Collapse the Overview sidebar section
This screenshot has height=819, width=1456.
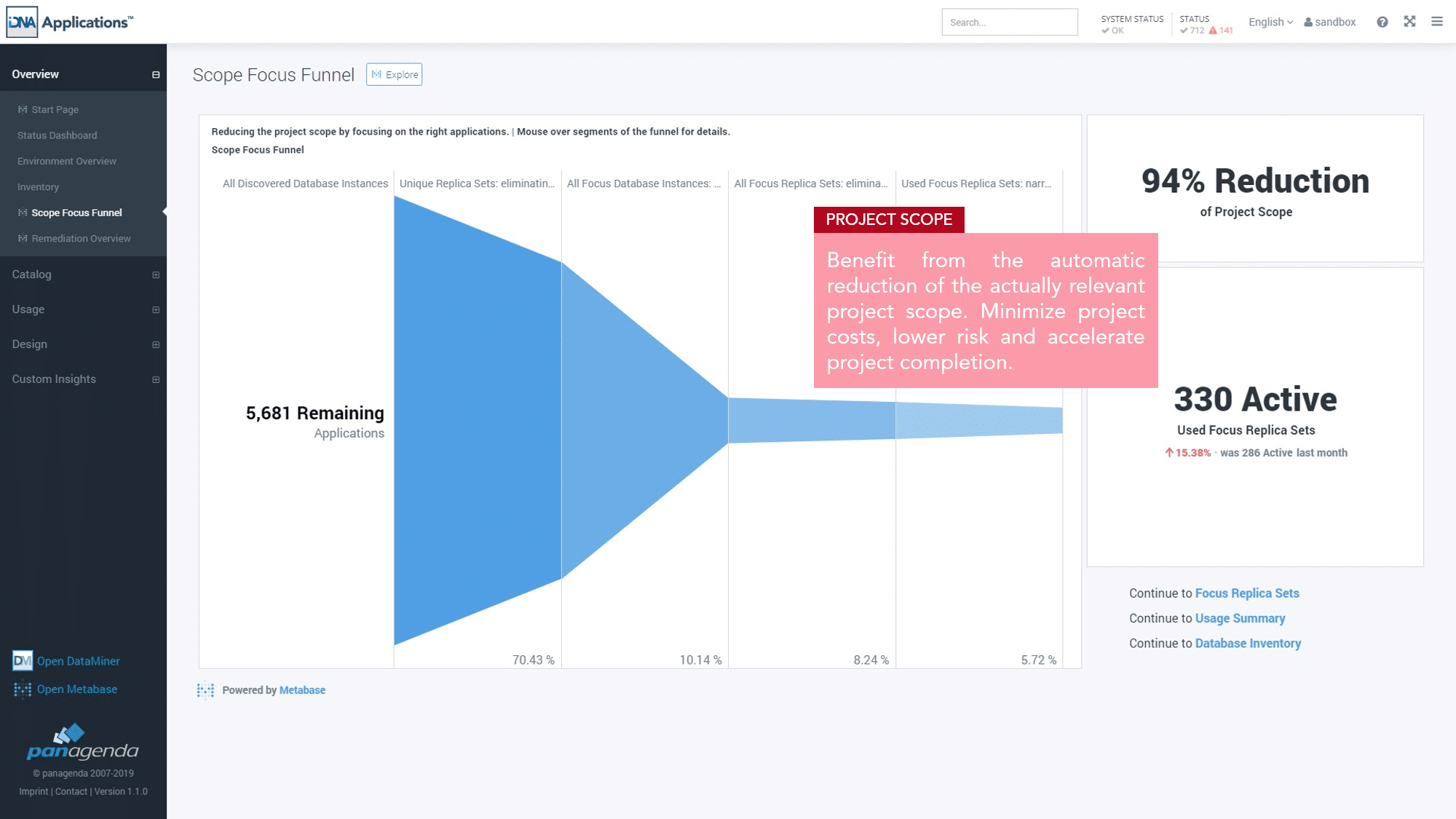(155, 74)
